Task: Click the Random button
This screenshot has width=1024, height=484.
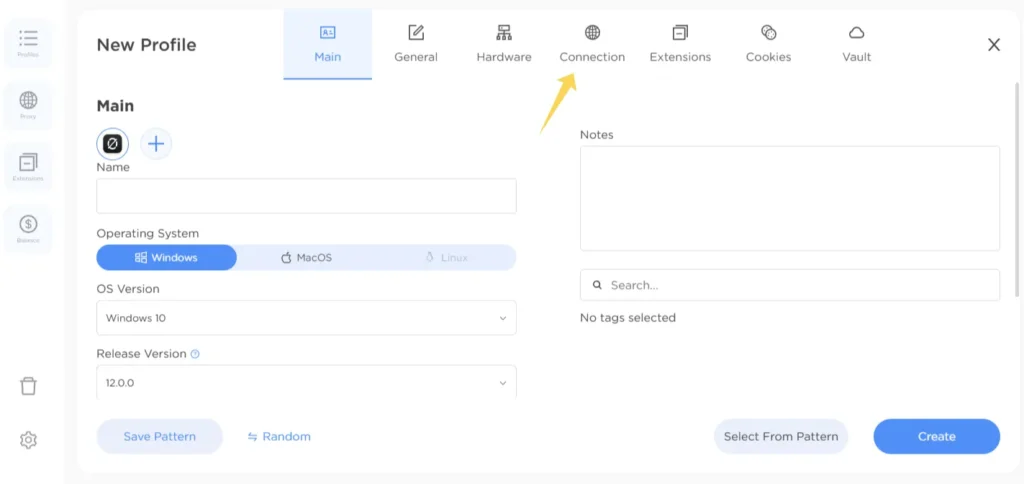Action: [x=279, y=436]
